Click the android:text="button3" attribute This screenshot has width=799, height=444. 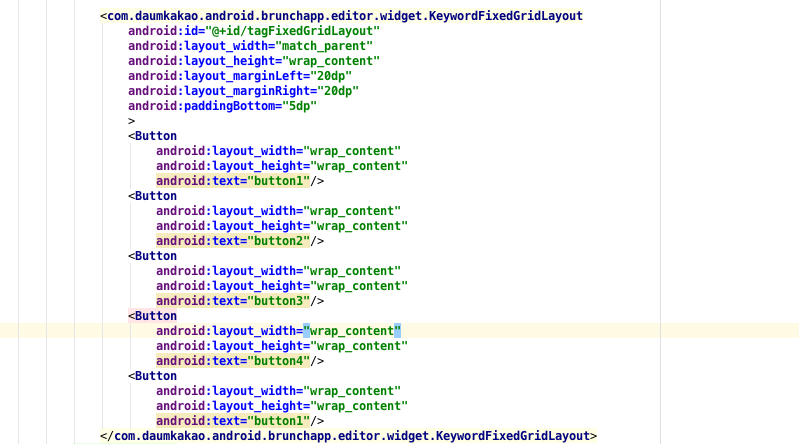233,301
